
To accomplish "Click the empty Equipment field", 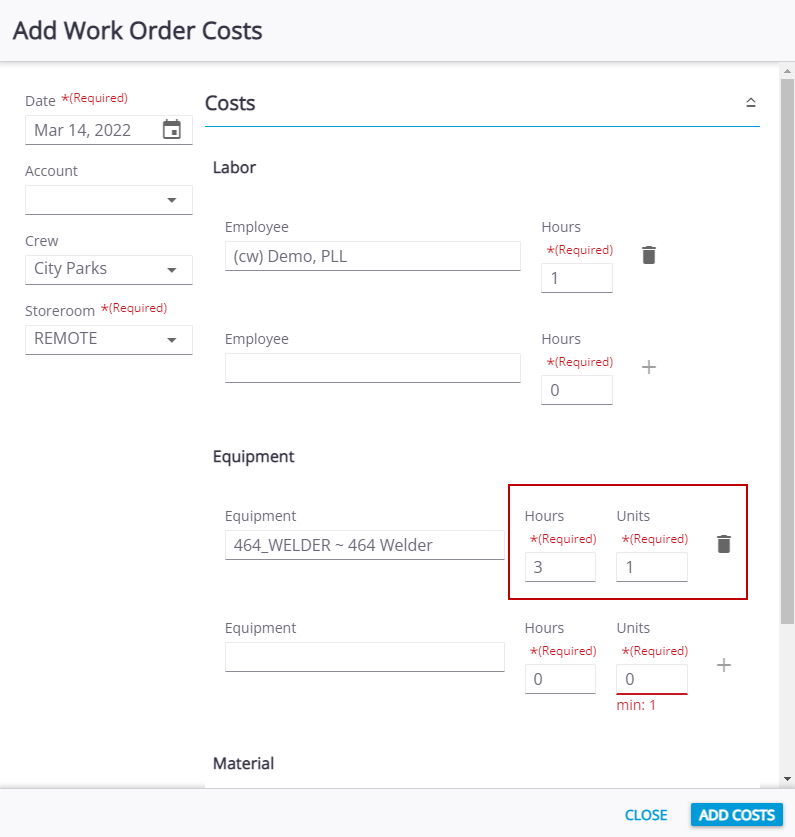I will coord(365,657).
